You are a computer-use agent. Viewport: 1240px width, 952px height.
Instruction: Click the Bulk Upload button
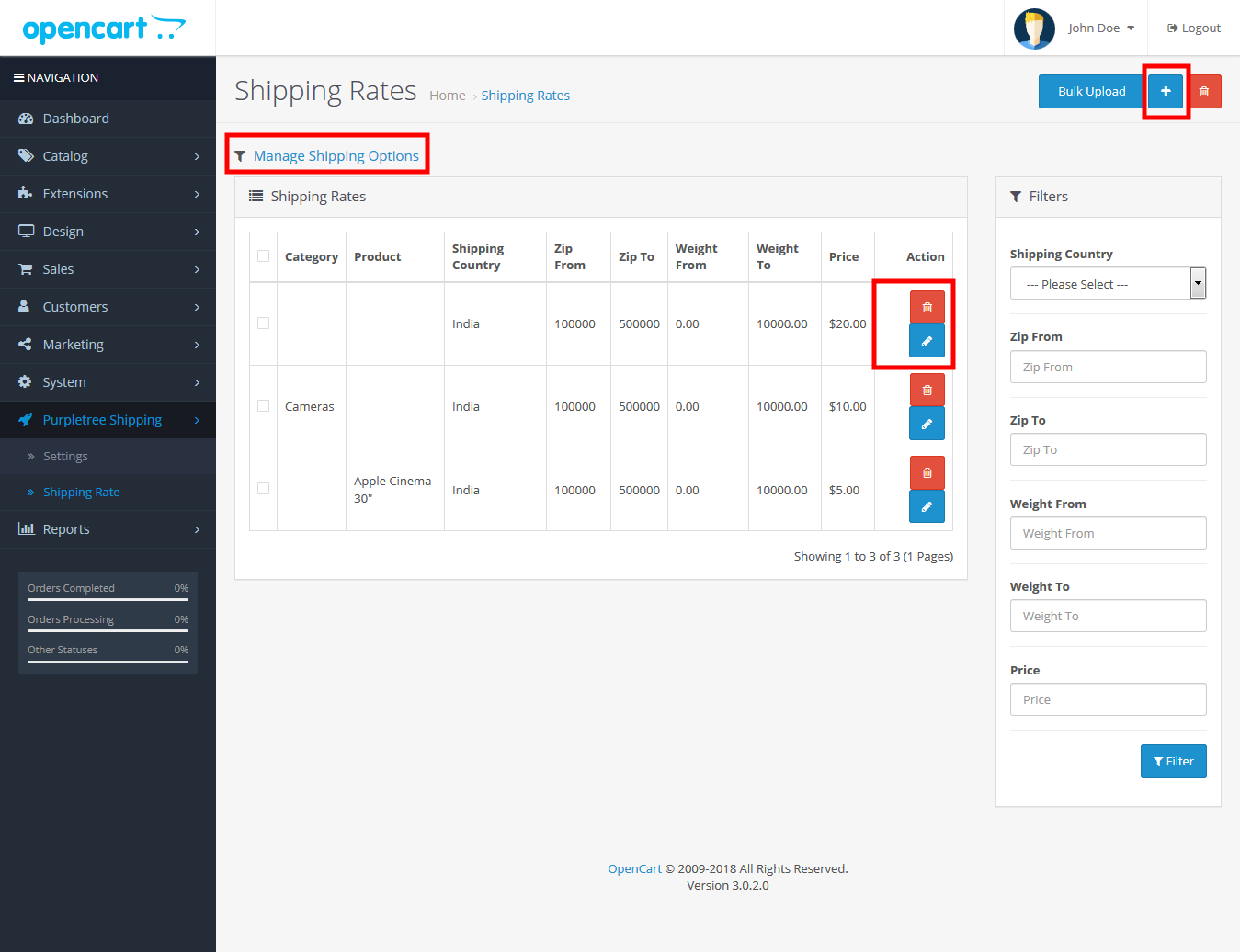pos(1092,91)
